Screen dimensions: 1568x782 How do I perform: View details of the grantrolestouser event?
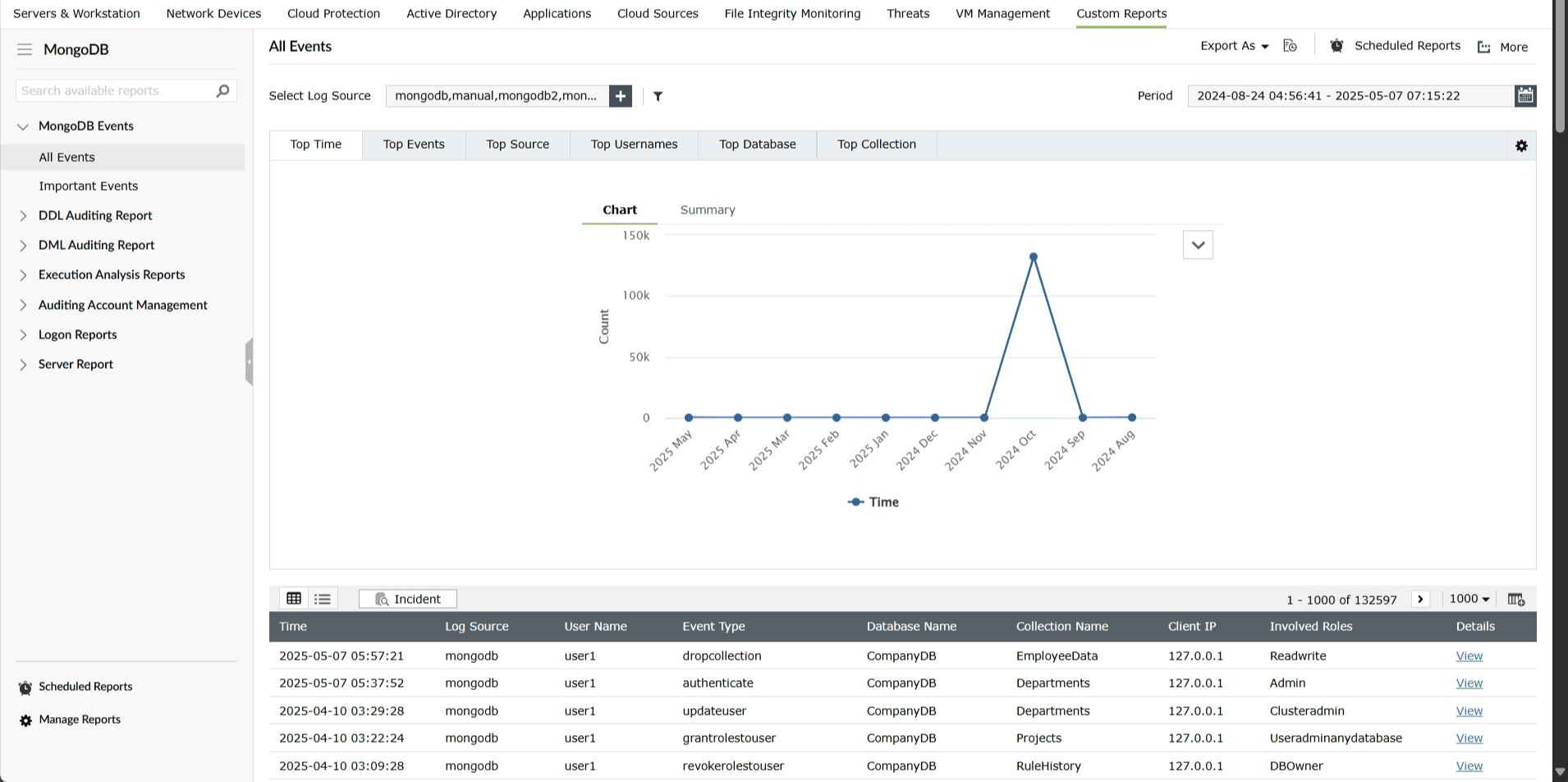[x=1469, y=738]
